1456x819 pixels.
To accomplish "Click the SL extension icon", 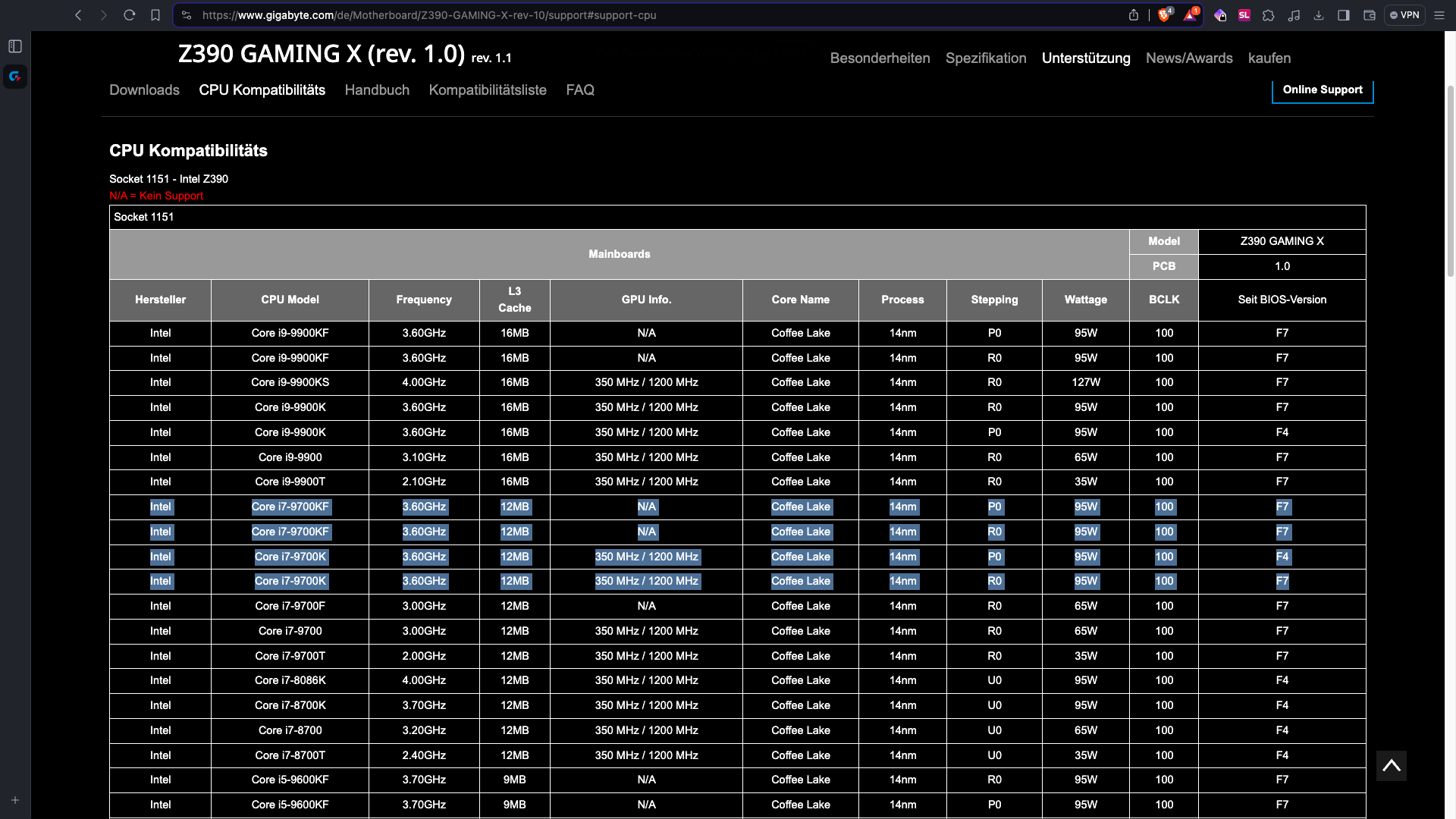I will [x=1244, y=15].
